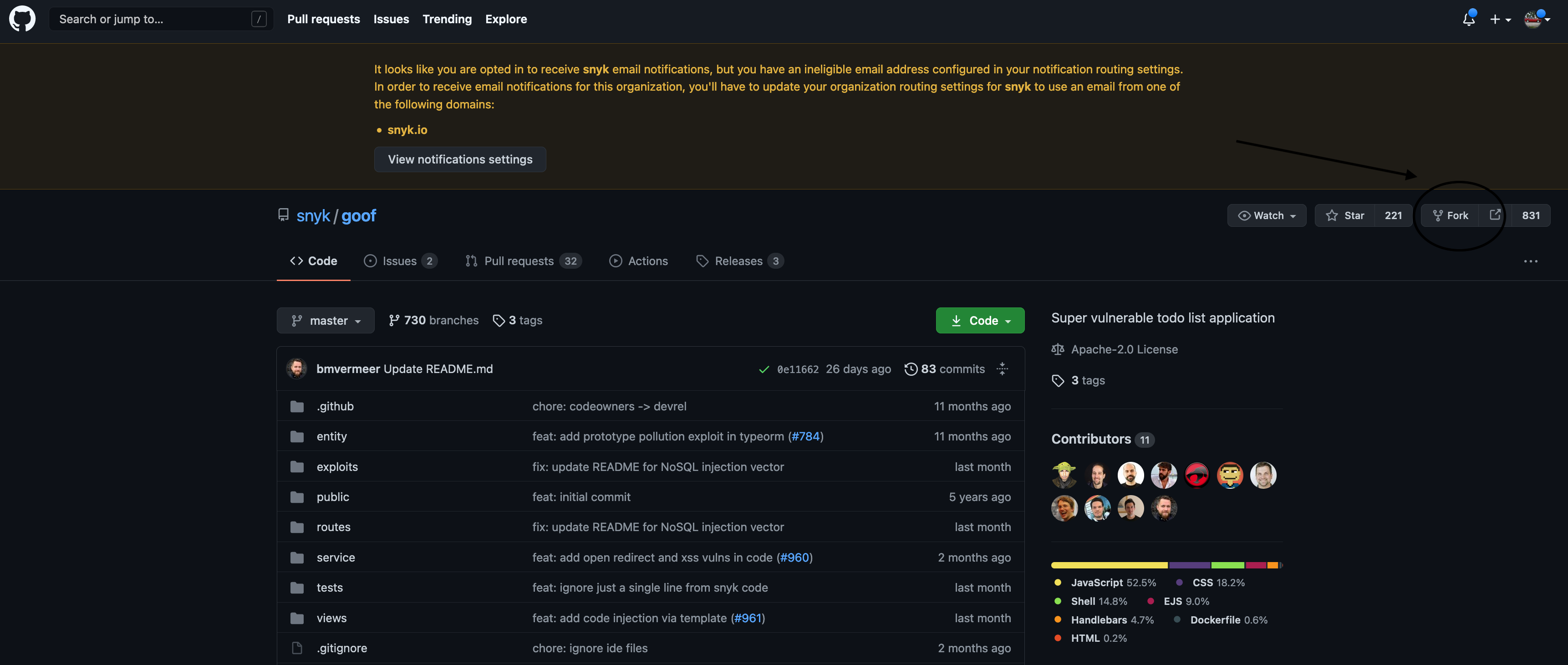
Task: Open the Watch dropdown
Action: click(x=1267, y=215)
